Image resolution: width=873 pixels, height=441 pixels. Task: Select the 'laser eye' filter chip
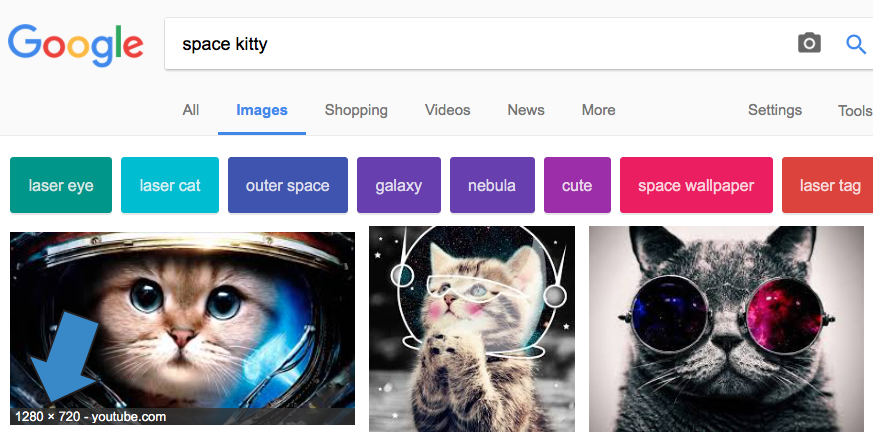tap(61, 185)
